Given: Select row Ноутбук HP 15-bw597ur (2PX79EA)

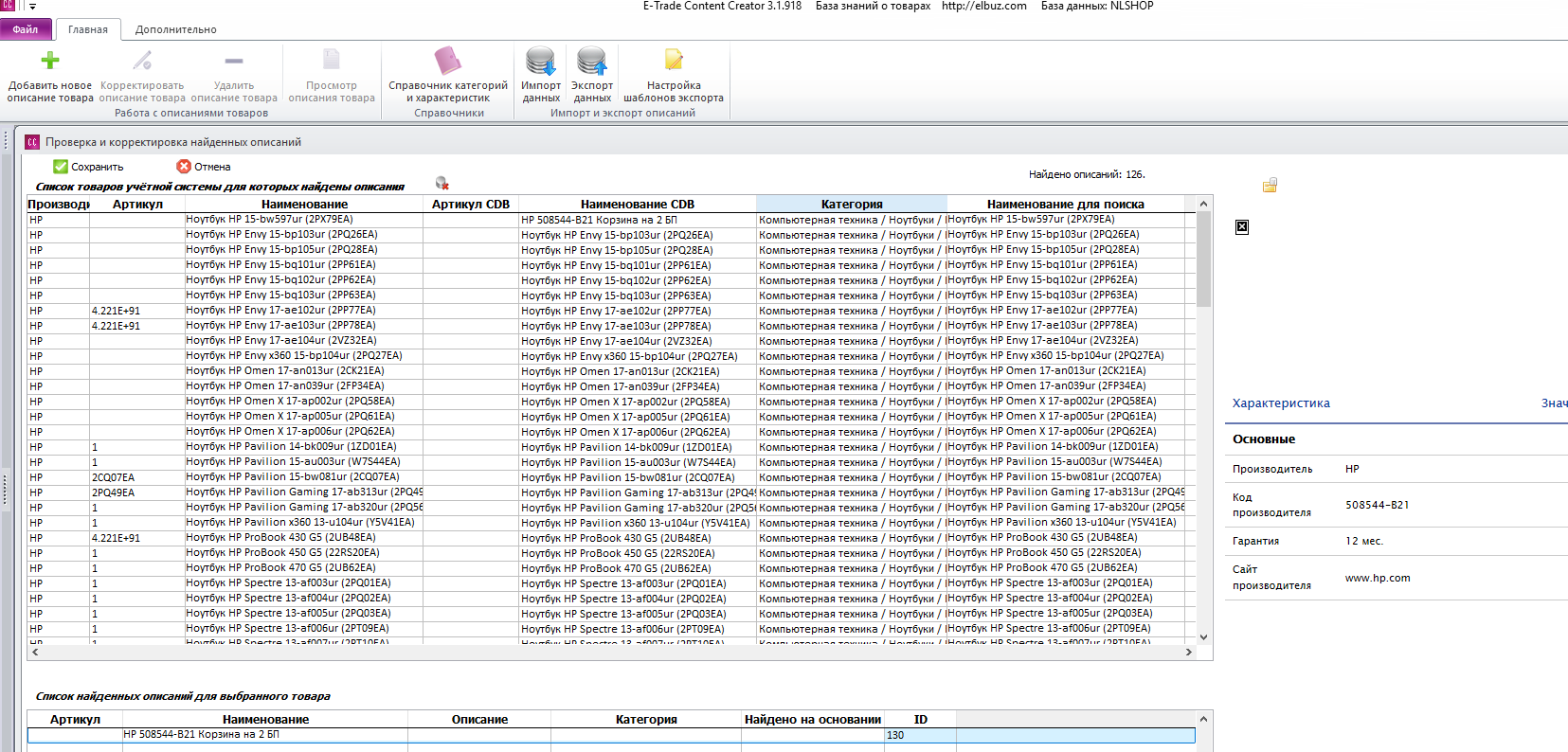Looking at the screenshot, I should [x=611, y=220].
